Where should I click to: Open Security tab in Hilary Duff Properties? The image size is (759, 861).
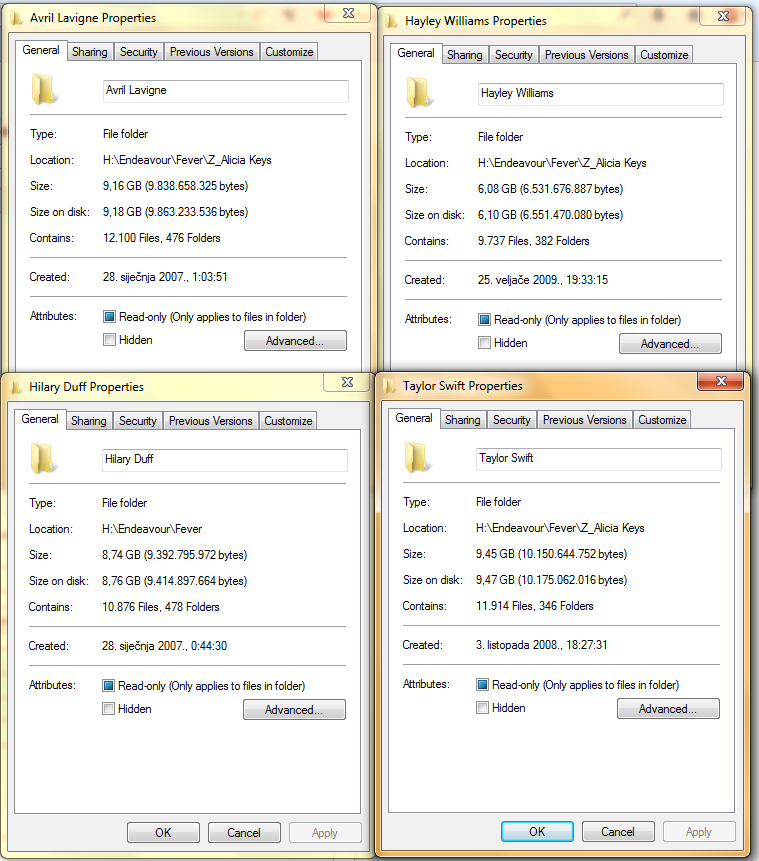tap(138, 421)
